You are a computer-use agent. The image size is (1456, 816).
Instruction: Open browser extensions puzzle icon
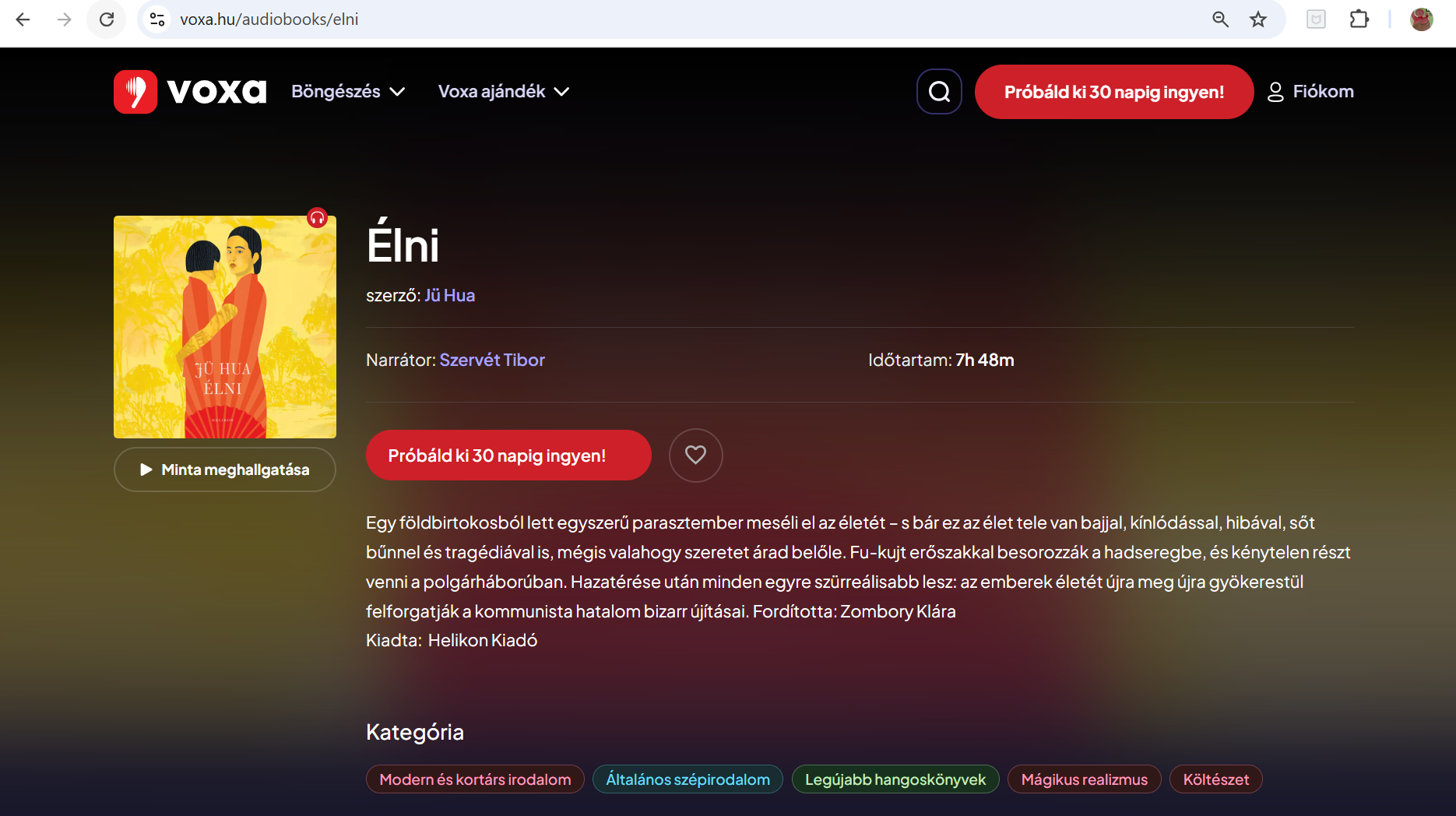point(1359,19)
